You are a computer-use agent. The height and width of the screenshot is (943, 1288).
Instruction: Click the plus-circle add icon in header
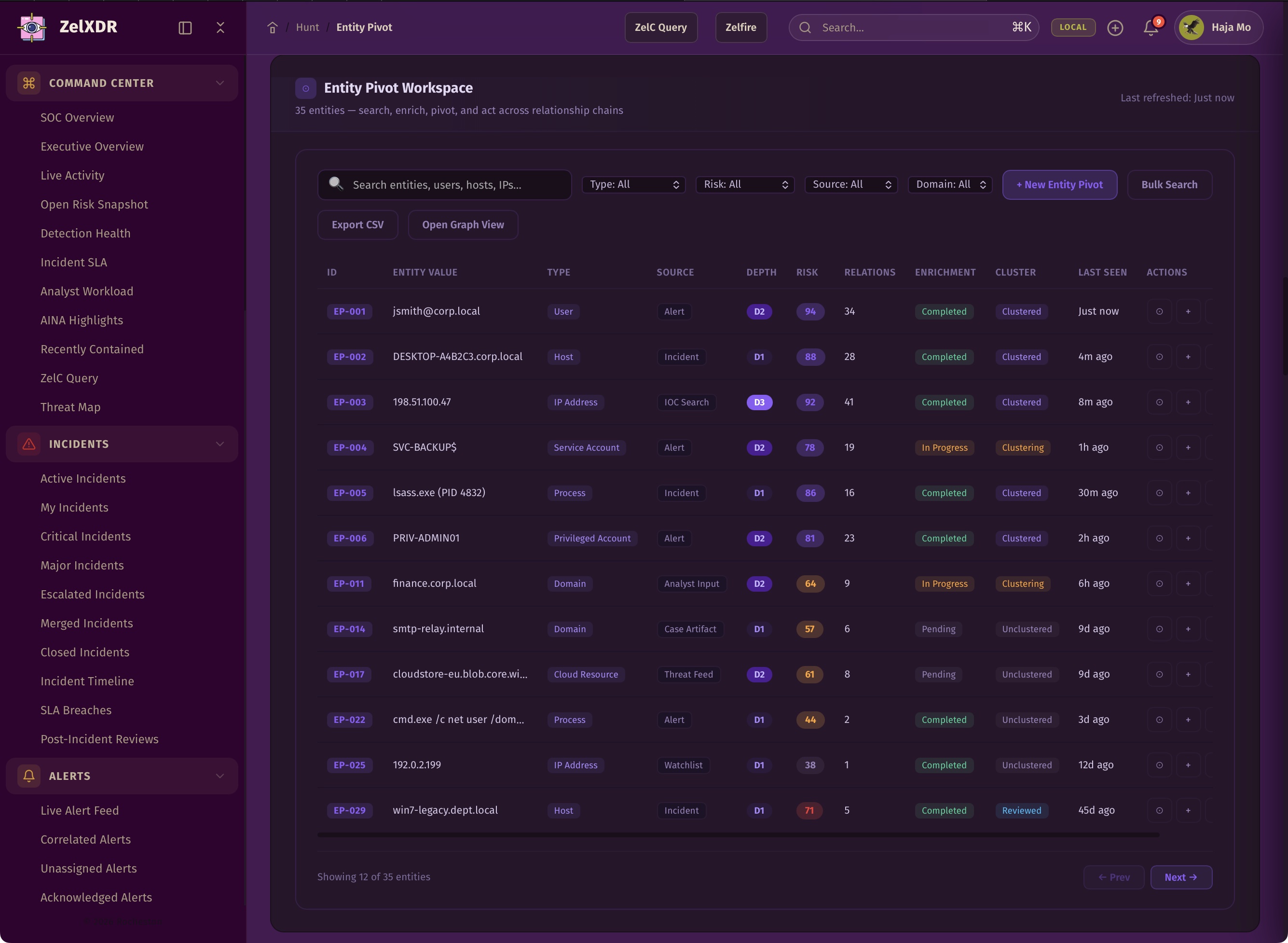(x=1115, y=28)
